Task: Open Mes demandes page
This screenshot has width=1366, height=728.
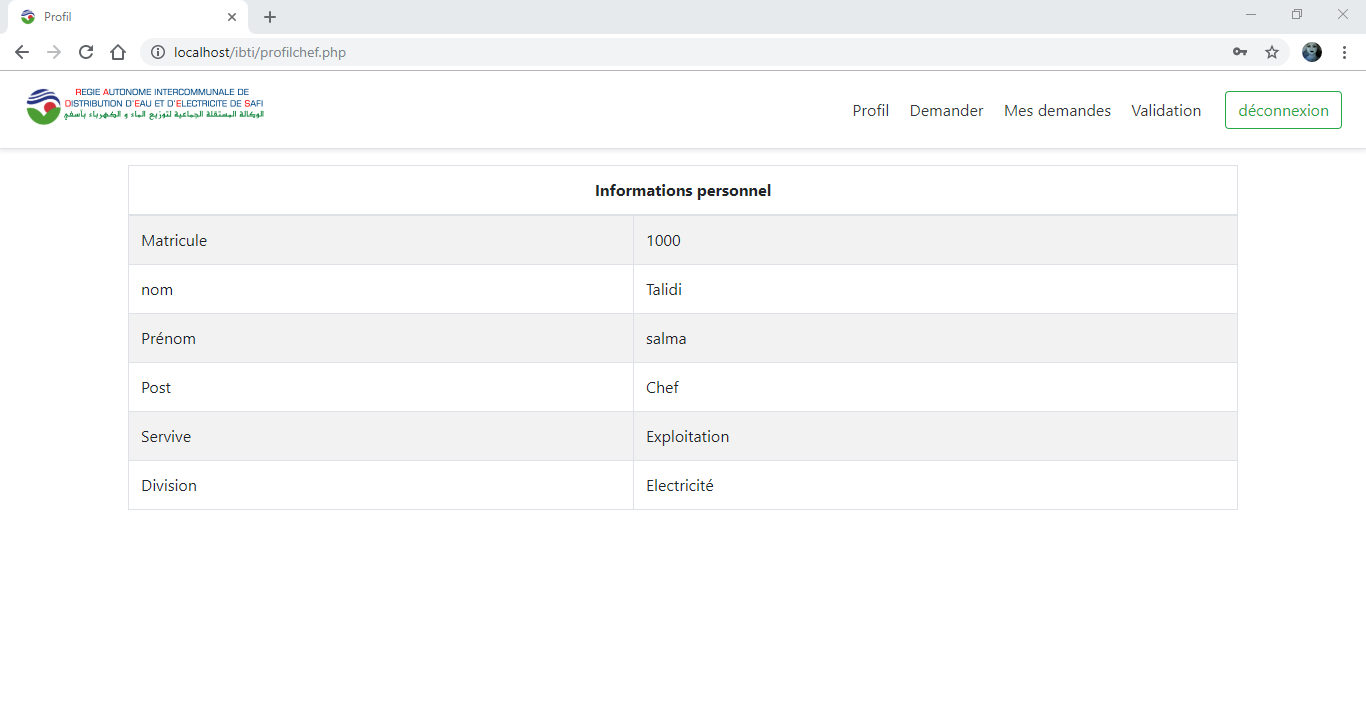Action: (1057, 110)
